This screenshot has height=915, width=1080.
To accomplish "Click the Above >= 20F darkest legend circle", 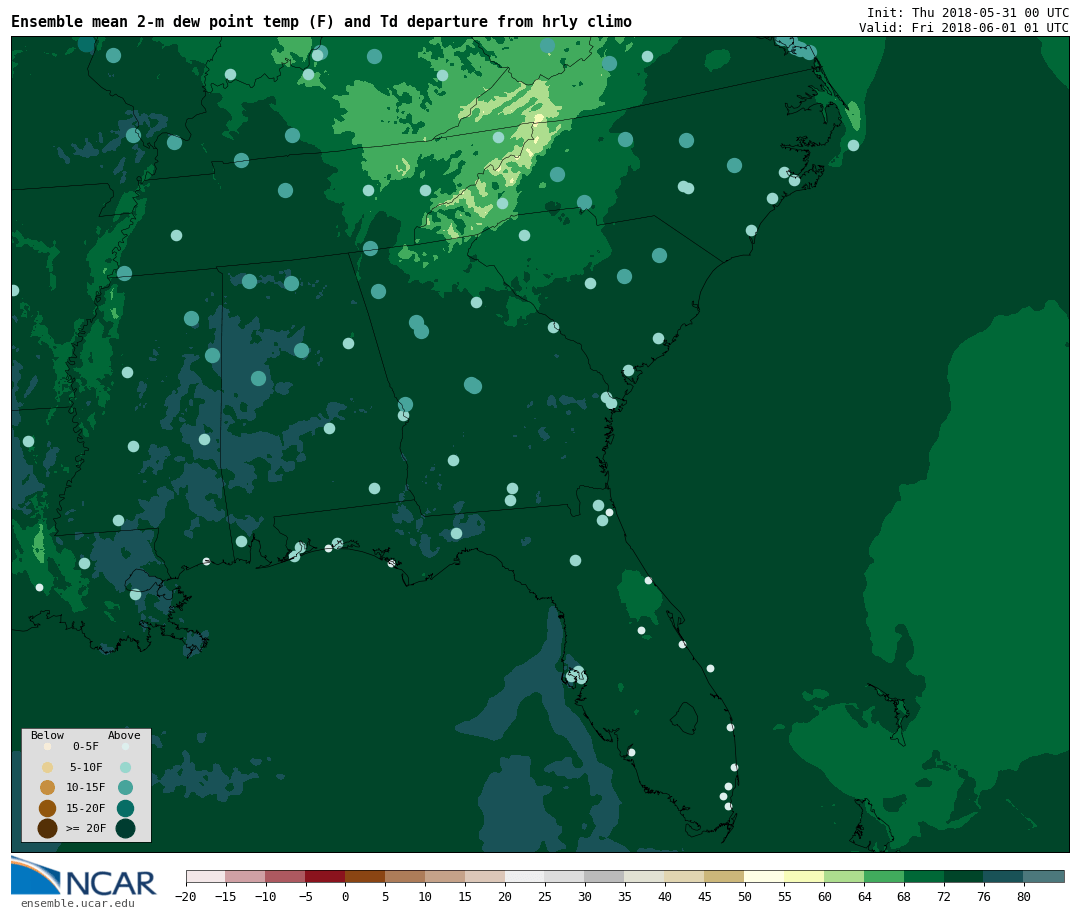I will tap(125, 828).
